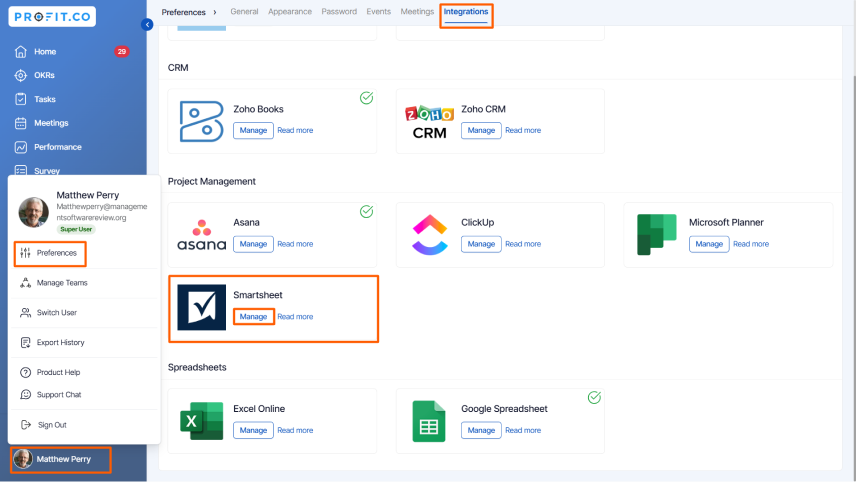Click the Asana connected checkmark
This screenshot has height=482, width=856.
click(366, 211)
